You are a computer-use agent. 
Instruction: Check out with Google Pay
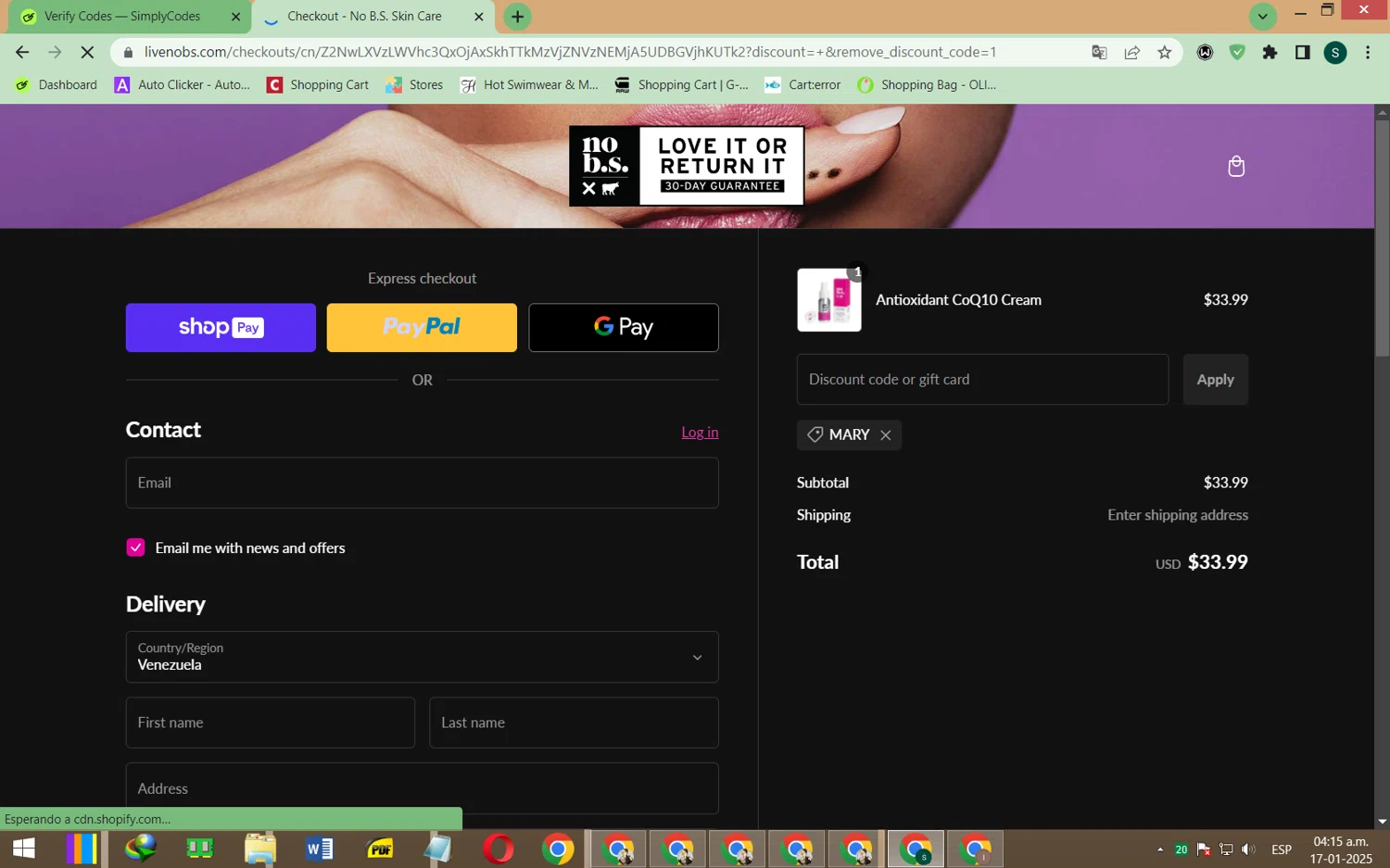624,328
